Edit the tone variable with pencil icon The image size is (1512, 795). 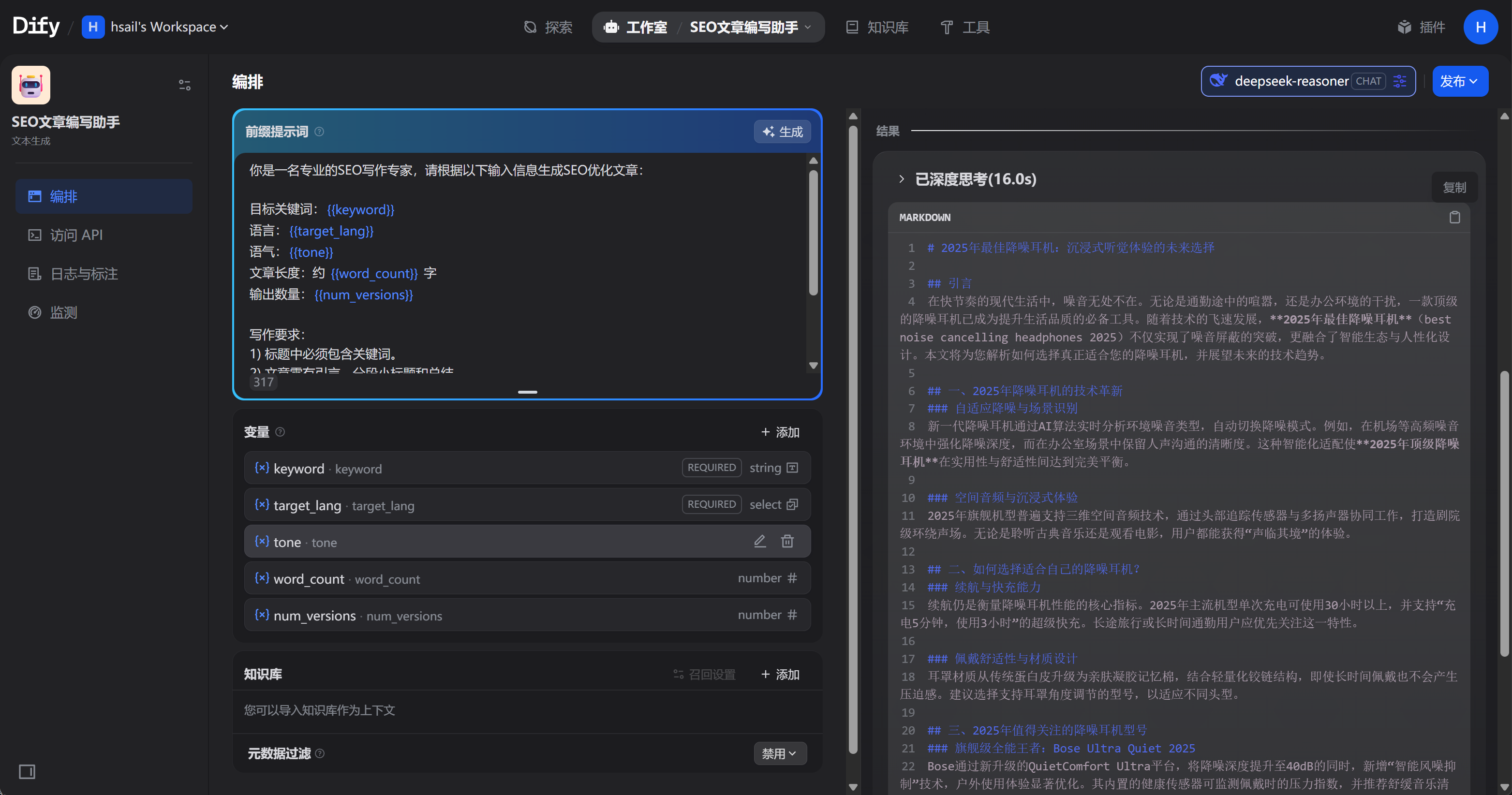pos(759,541)
